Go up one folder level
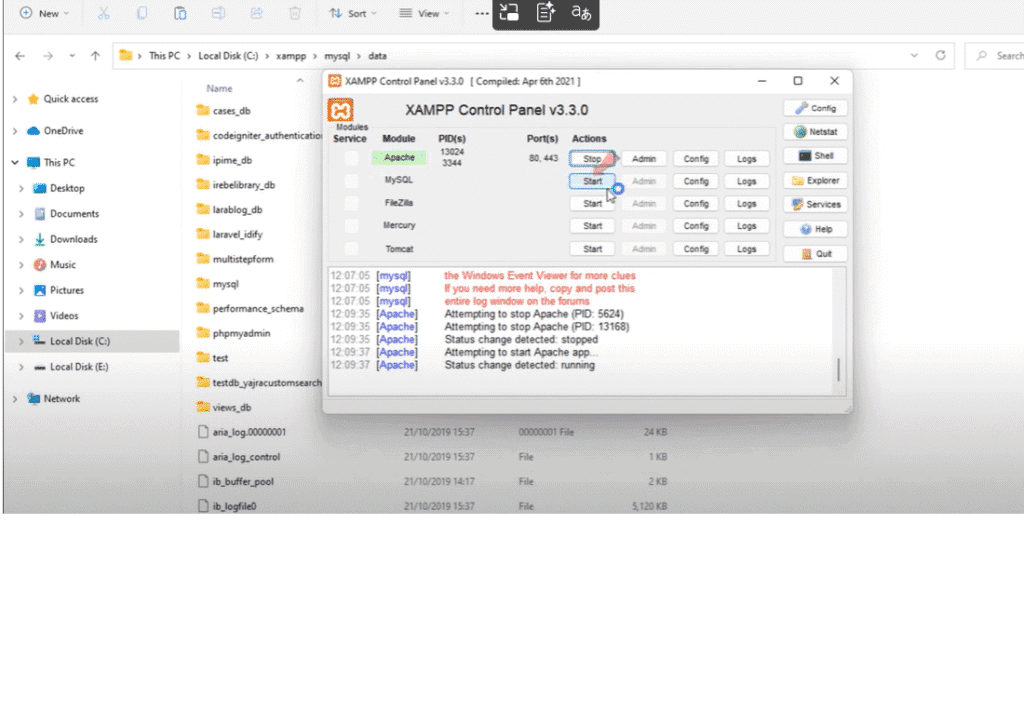Screen dimensions: 1024x725 point(95,56)
